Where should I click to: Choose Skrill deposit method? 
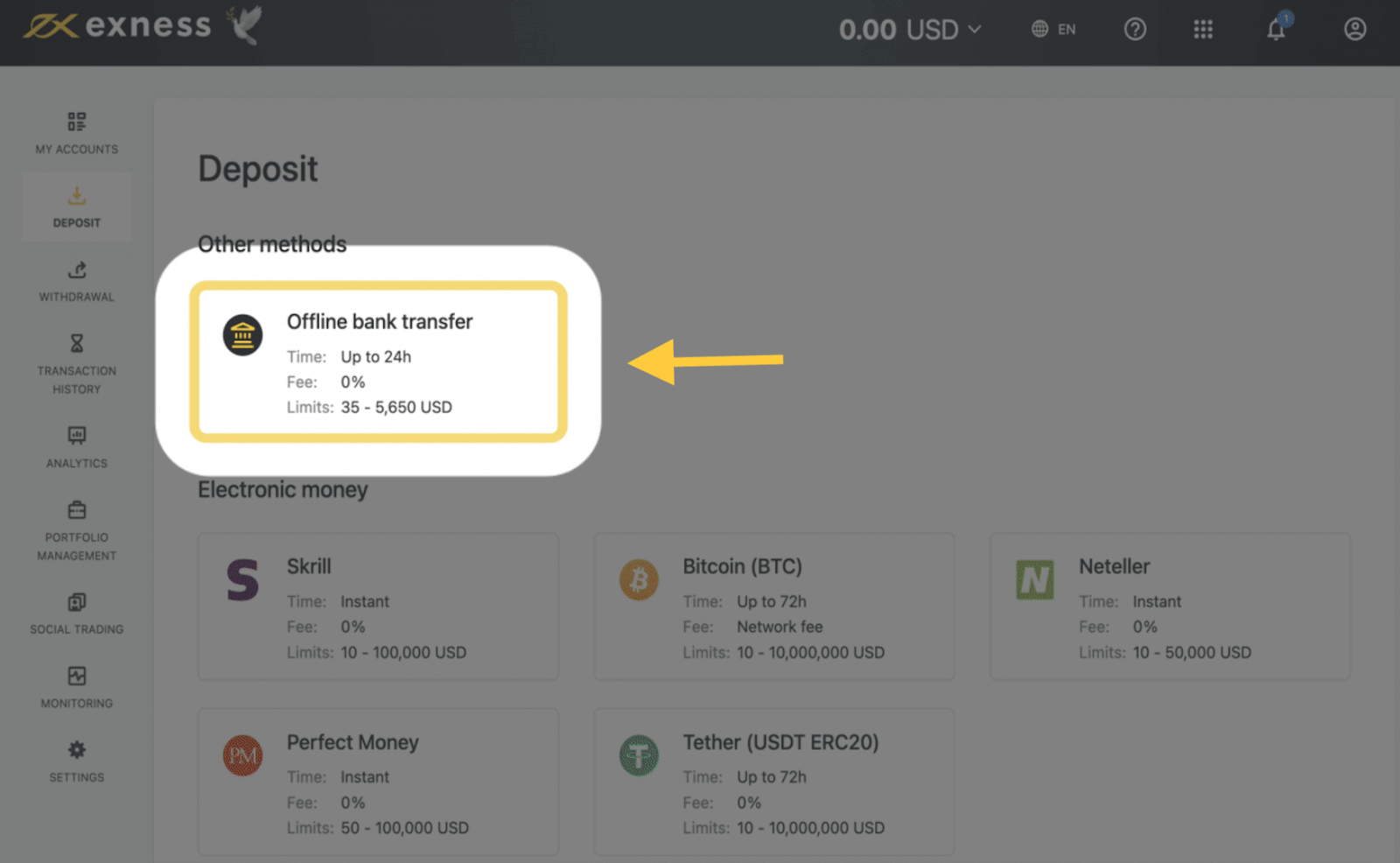click(x=378, y=607)
